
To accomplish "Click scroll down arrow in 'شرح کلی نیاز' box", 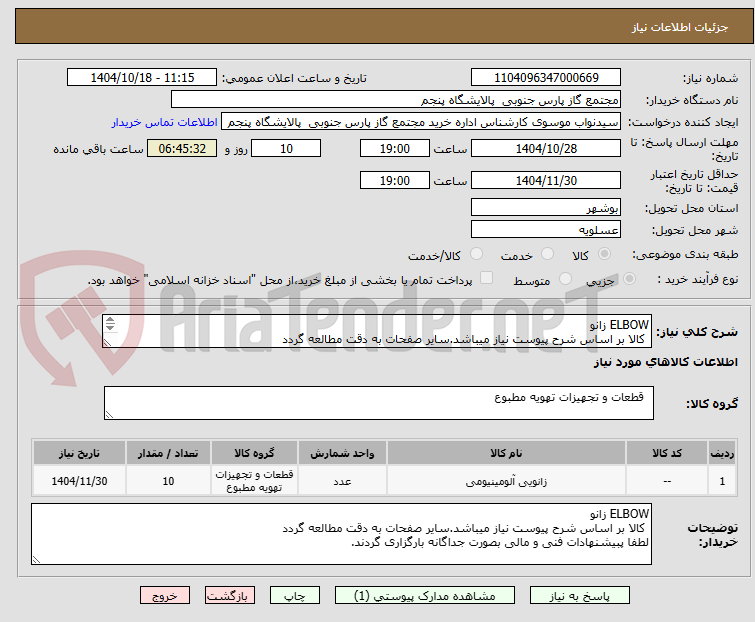I will 110,327.
